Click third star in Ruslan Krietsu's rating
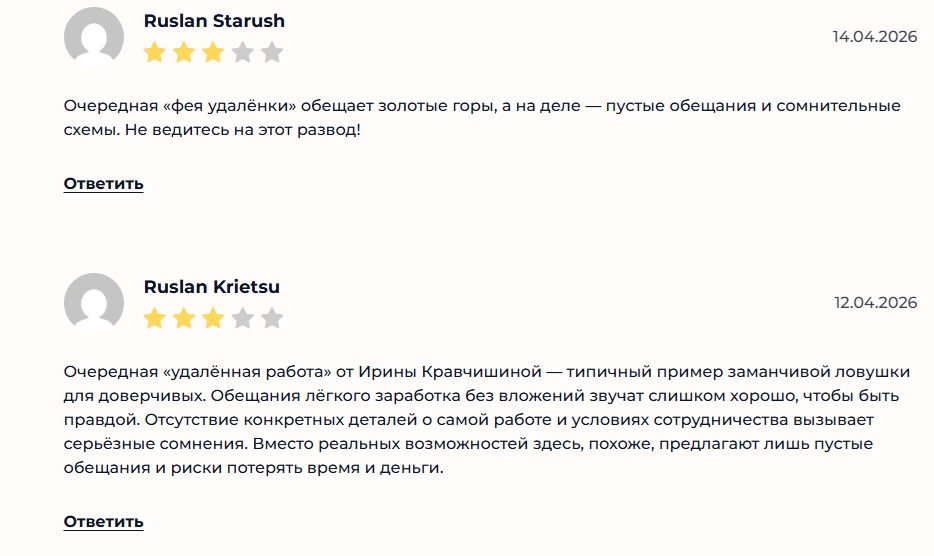This screenshot has height=556, width=934. (x=213, y=319)
